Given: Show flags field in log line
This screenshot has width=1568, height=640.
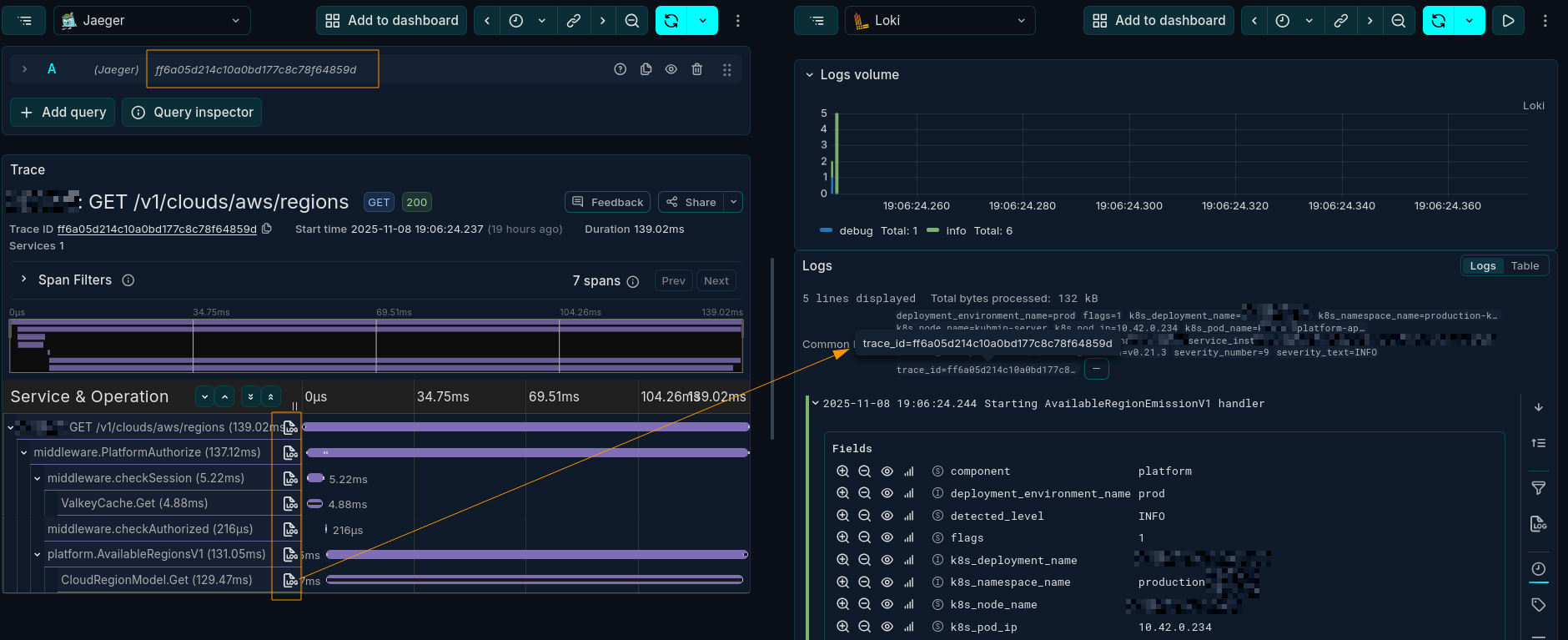Looking at the screenshot, I should 887,538.
